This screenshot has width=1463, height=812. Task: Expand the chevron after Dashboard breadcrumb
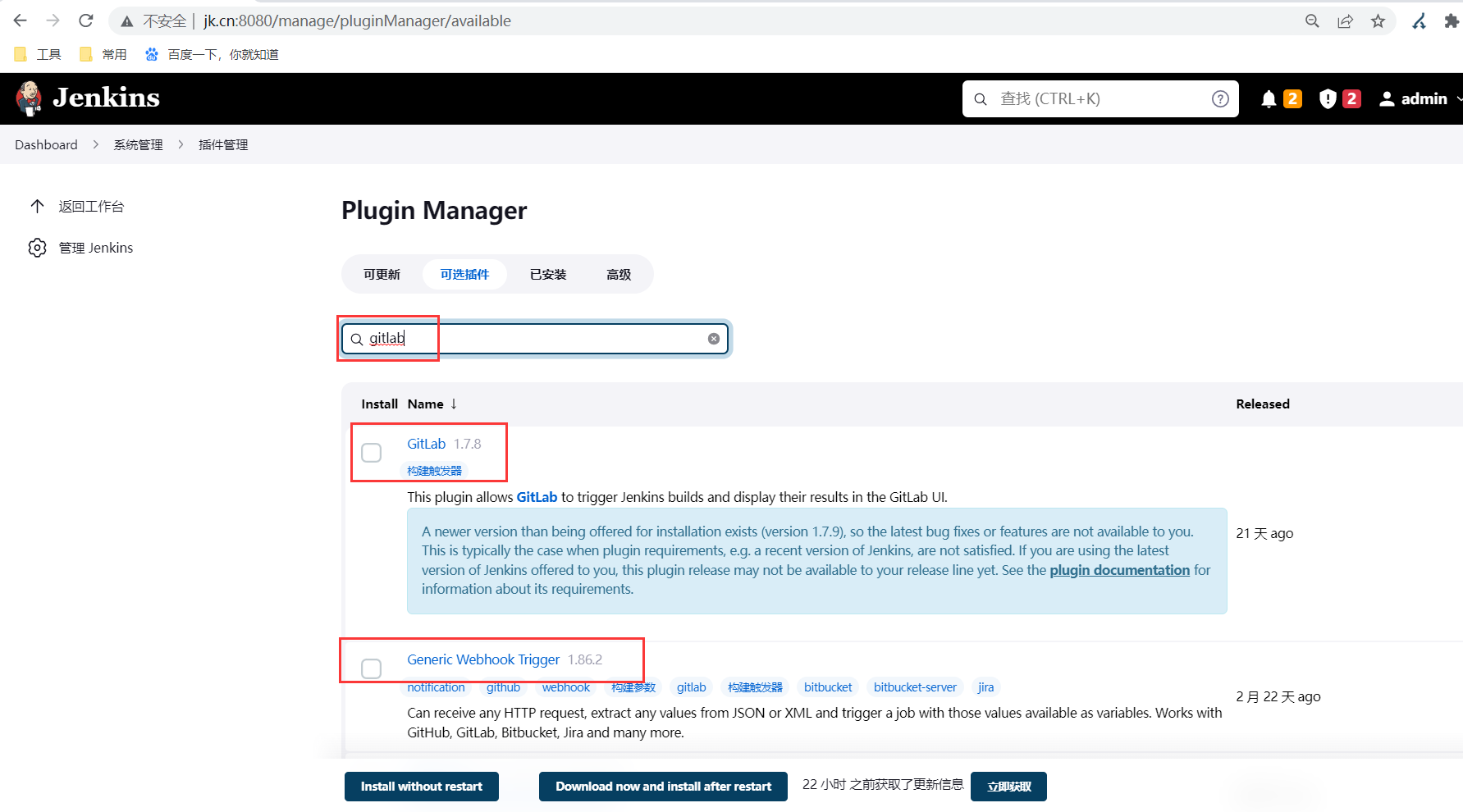coord(96,144)
